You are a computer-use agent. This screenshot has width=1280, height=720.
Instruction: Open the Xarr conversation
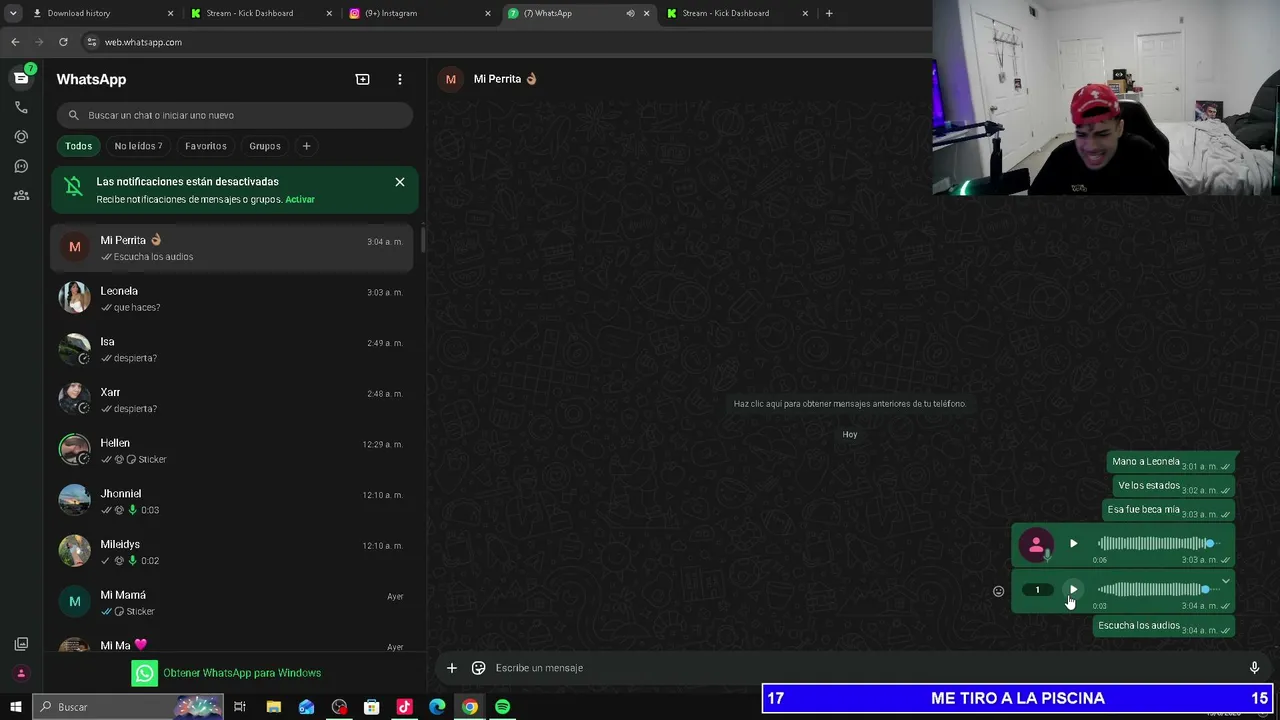pos(233,400)
